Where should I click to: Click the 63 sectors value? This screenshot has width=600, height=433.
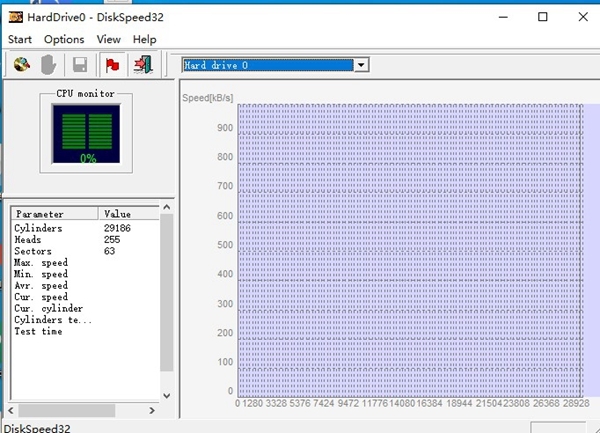[109, 251]
